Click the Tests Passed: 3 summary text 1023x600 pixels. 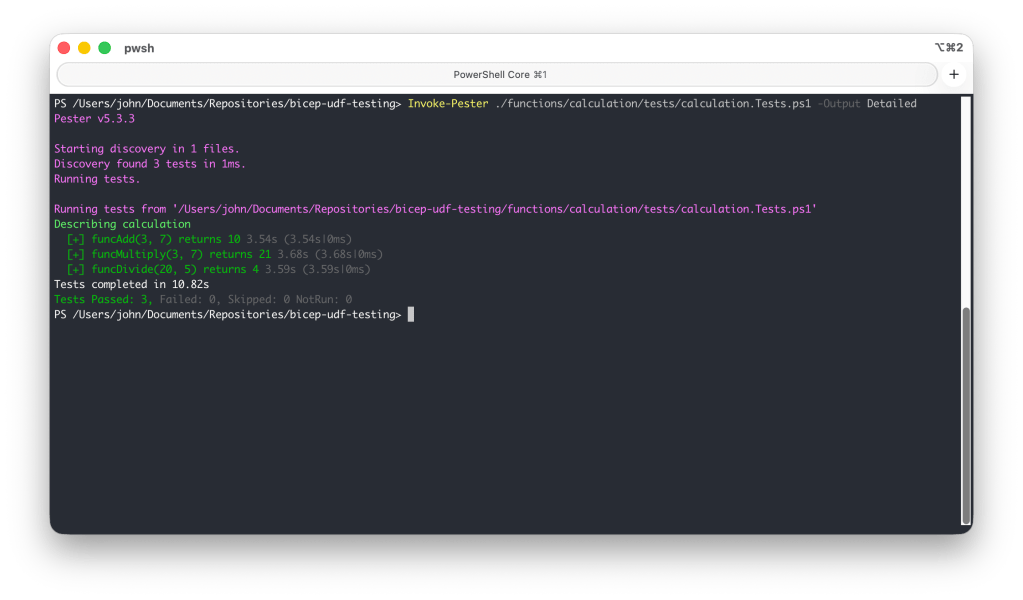(x=103, y=299)
